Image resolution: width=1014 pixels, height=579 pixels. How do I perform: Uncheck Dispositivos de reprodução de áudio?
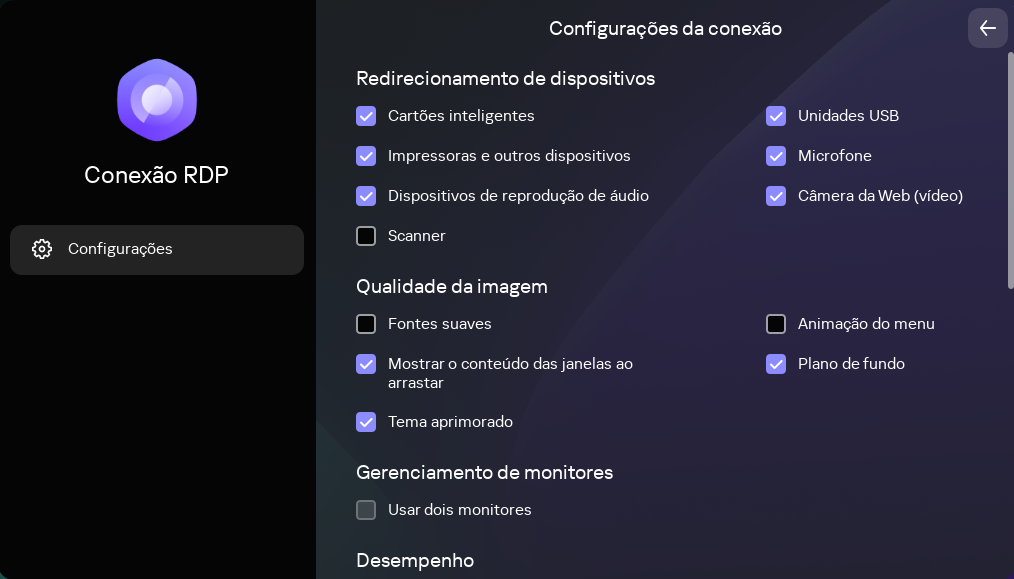[366, 196]
